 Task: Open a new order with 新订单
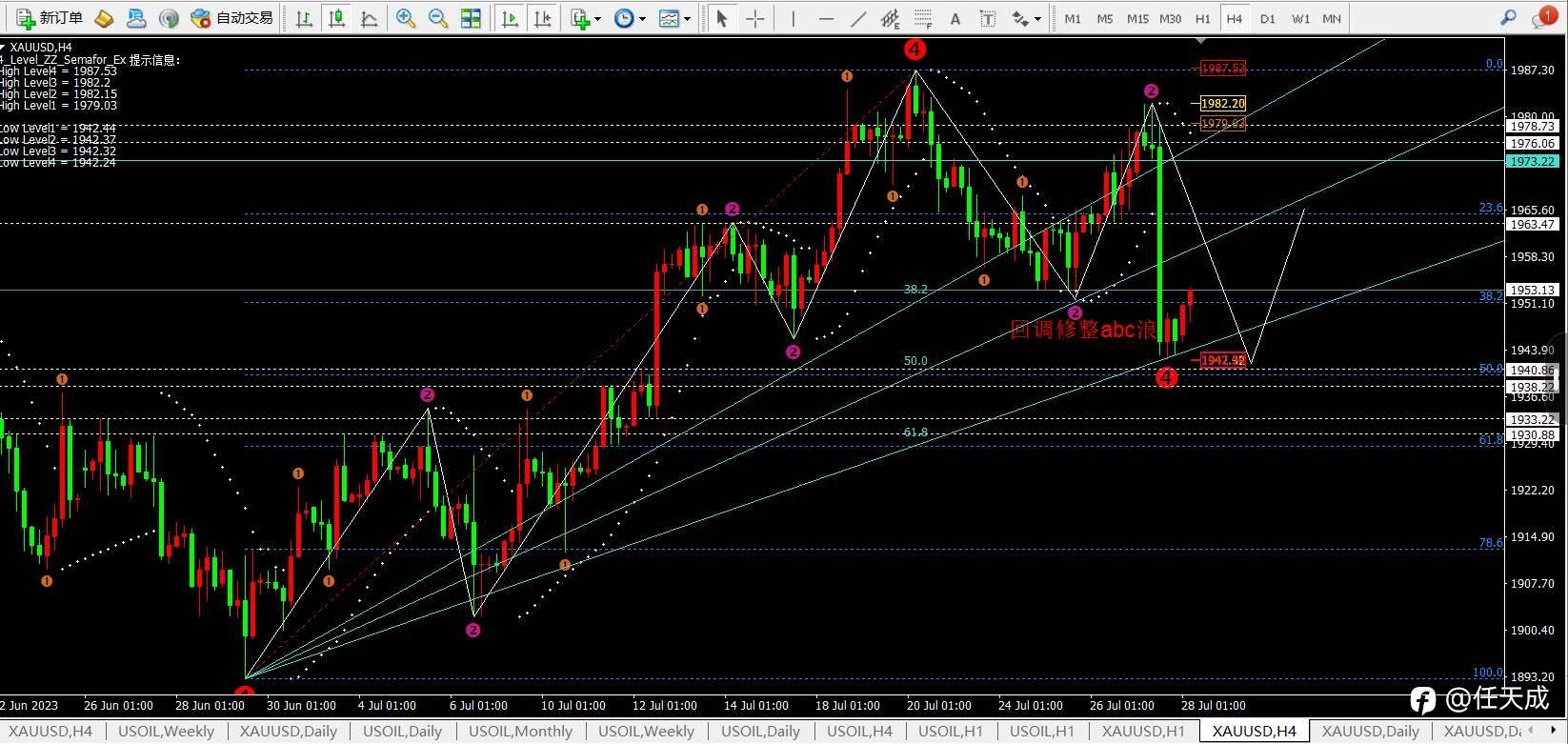click(50, 17)
